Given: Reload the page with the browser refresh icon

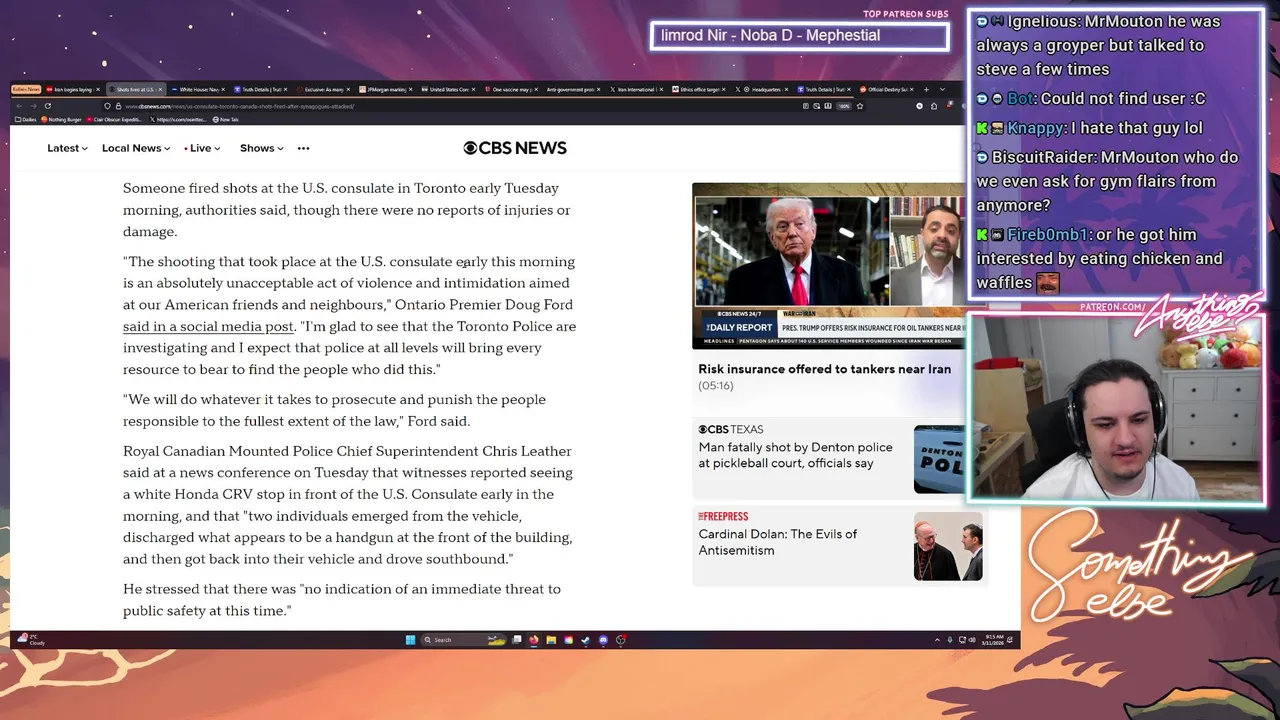Looking at the screenshot, I should (48, 106).
